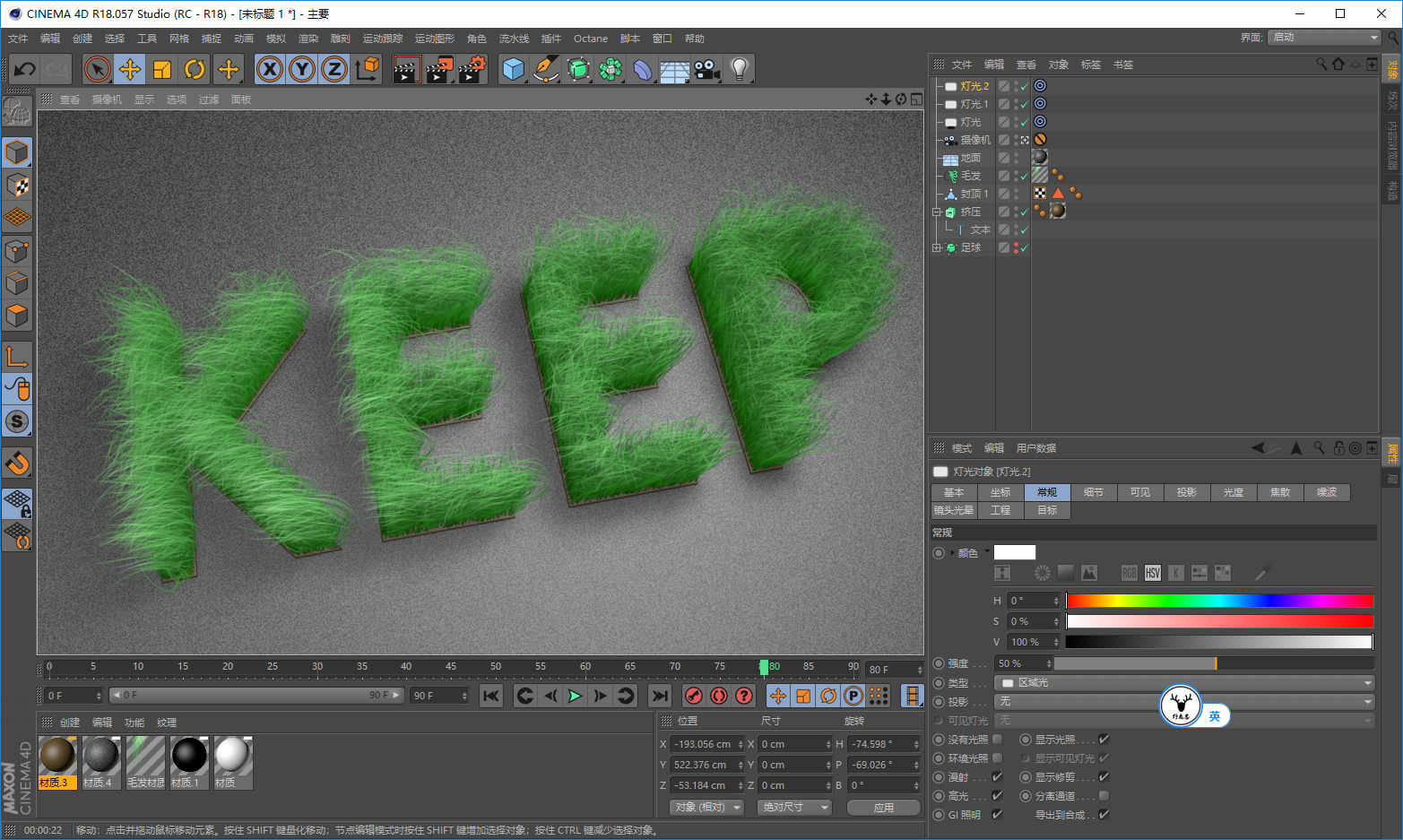Click the Undo arrow icon

pyautogui.click(x=24, y=69)
